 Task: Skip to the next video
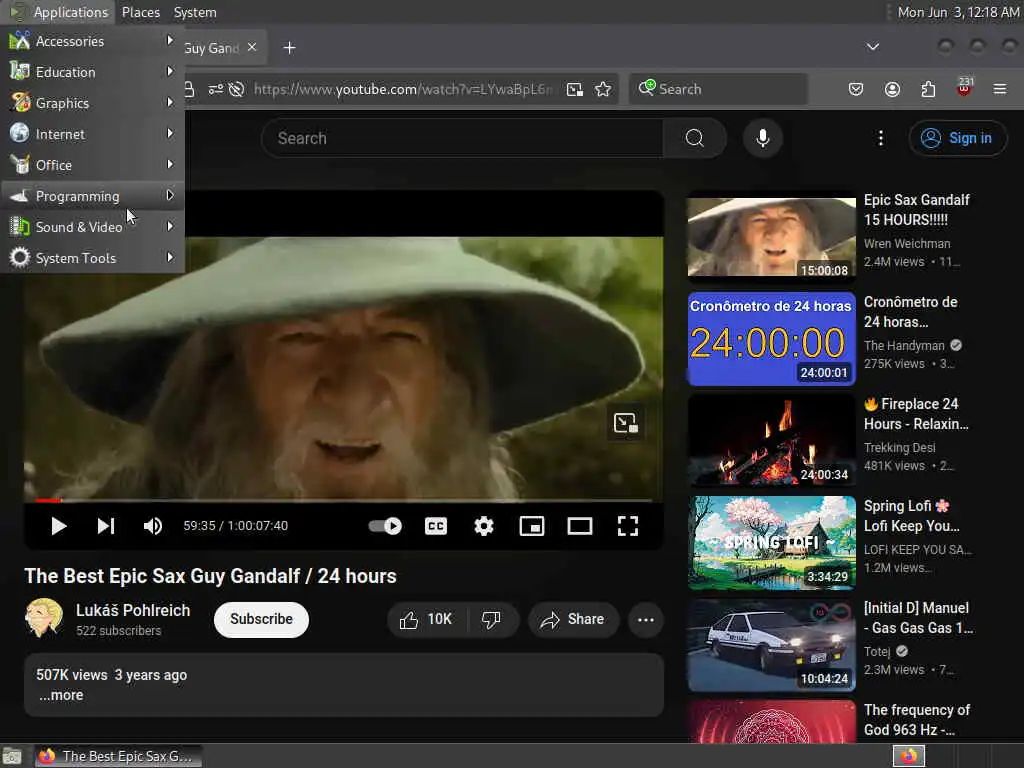(x=106, y=526)
